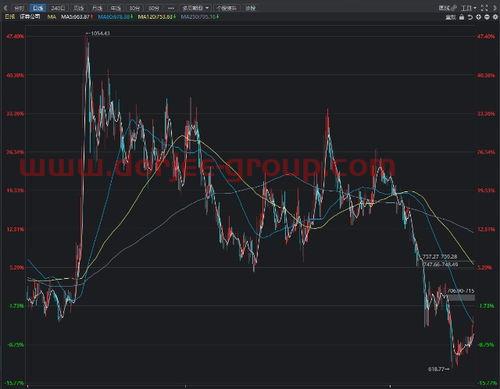Expand the overlay dropdown in the top toolbar
Viewport: 500px width, 389px height.
[196, 8]
